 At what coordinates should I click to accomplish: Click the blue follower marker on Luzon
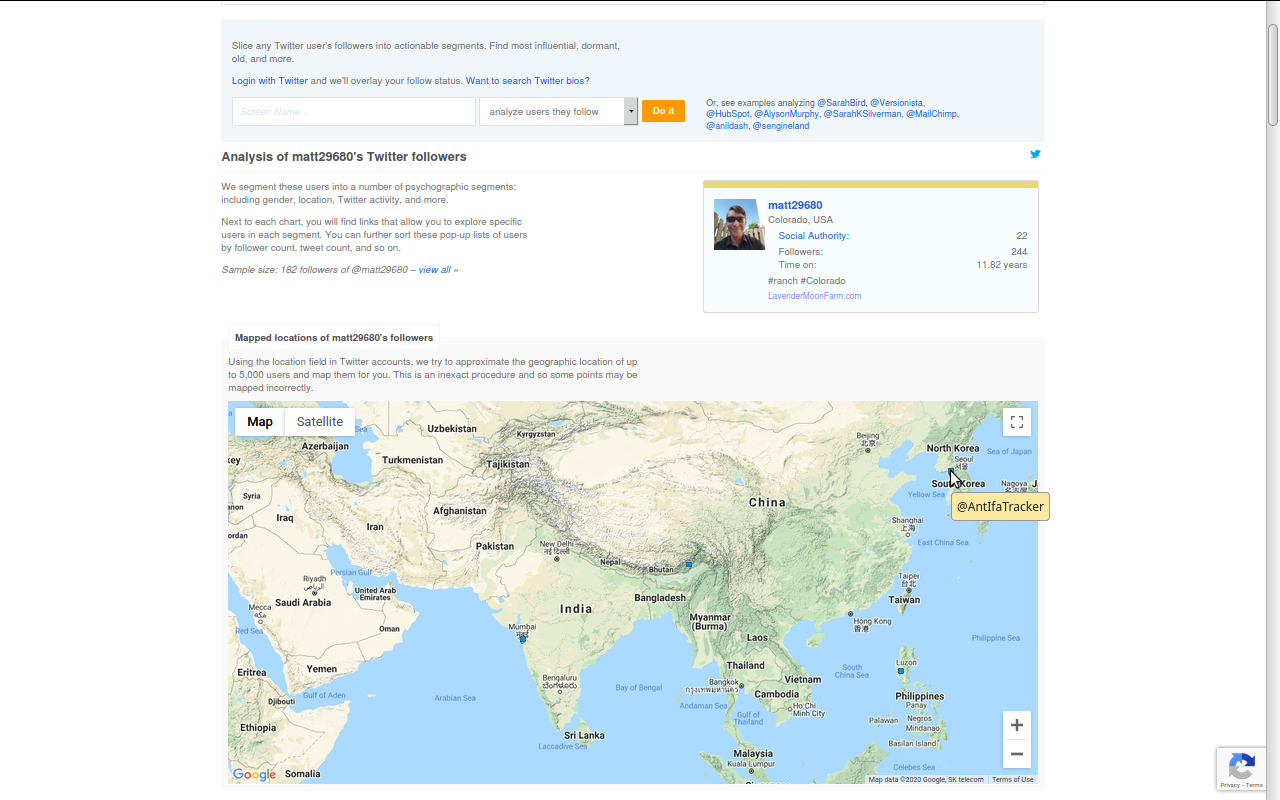click(901, 671)
